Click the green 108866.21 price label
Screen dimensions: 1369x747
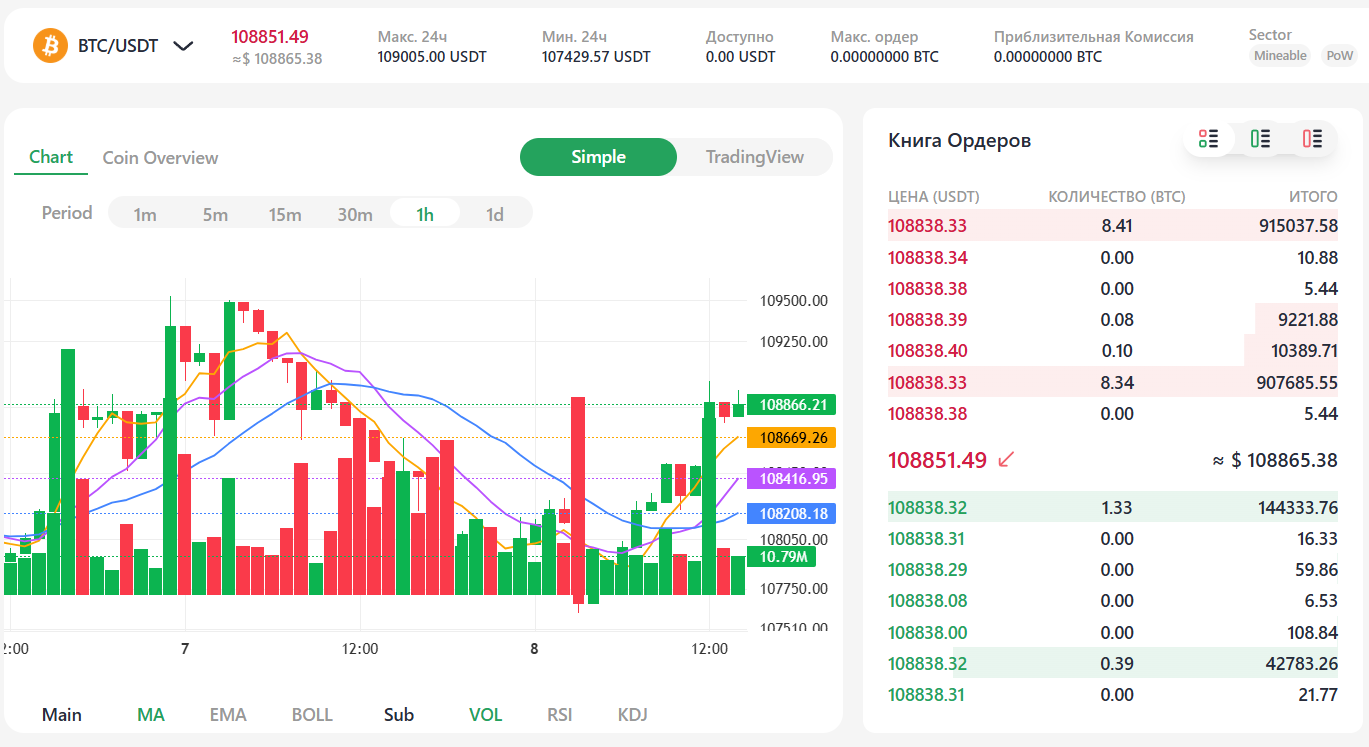coord(791,405)
